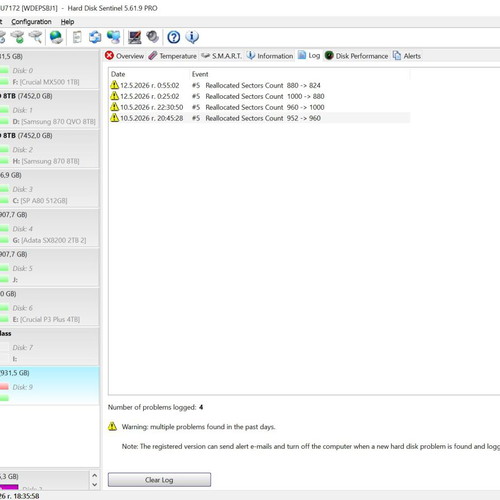
Task: Select drive 'C: [SP A80 512GB]'
Action: tap(40, 201)
